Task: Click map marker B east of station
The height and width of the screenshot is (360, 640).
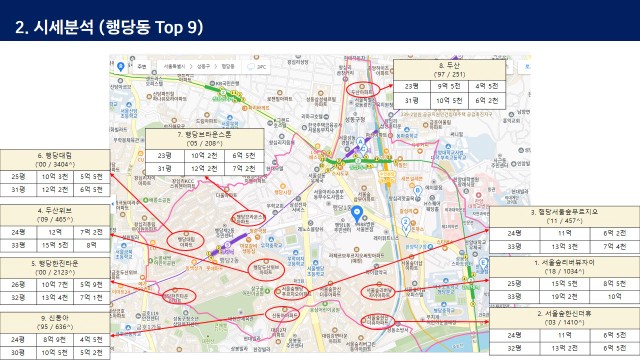Action: tap(417, 190)
